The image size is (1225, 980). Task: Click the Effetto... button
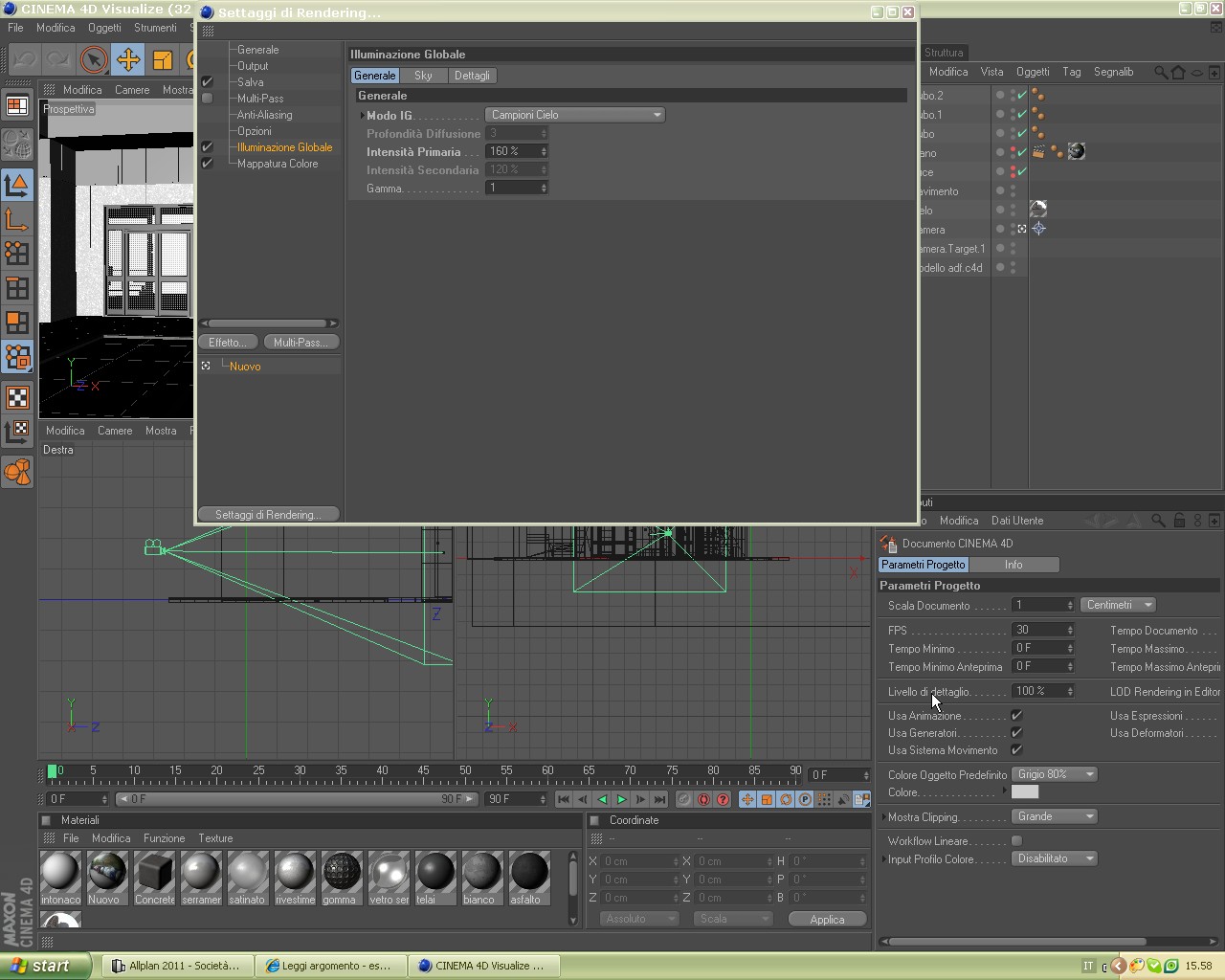[228, 343]
